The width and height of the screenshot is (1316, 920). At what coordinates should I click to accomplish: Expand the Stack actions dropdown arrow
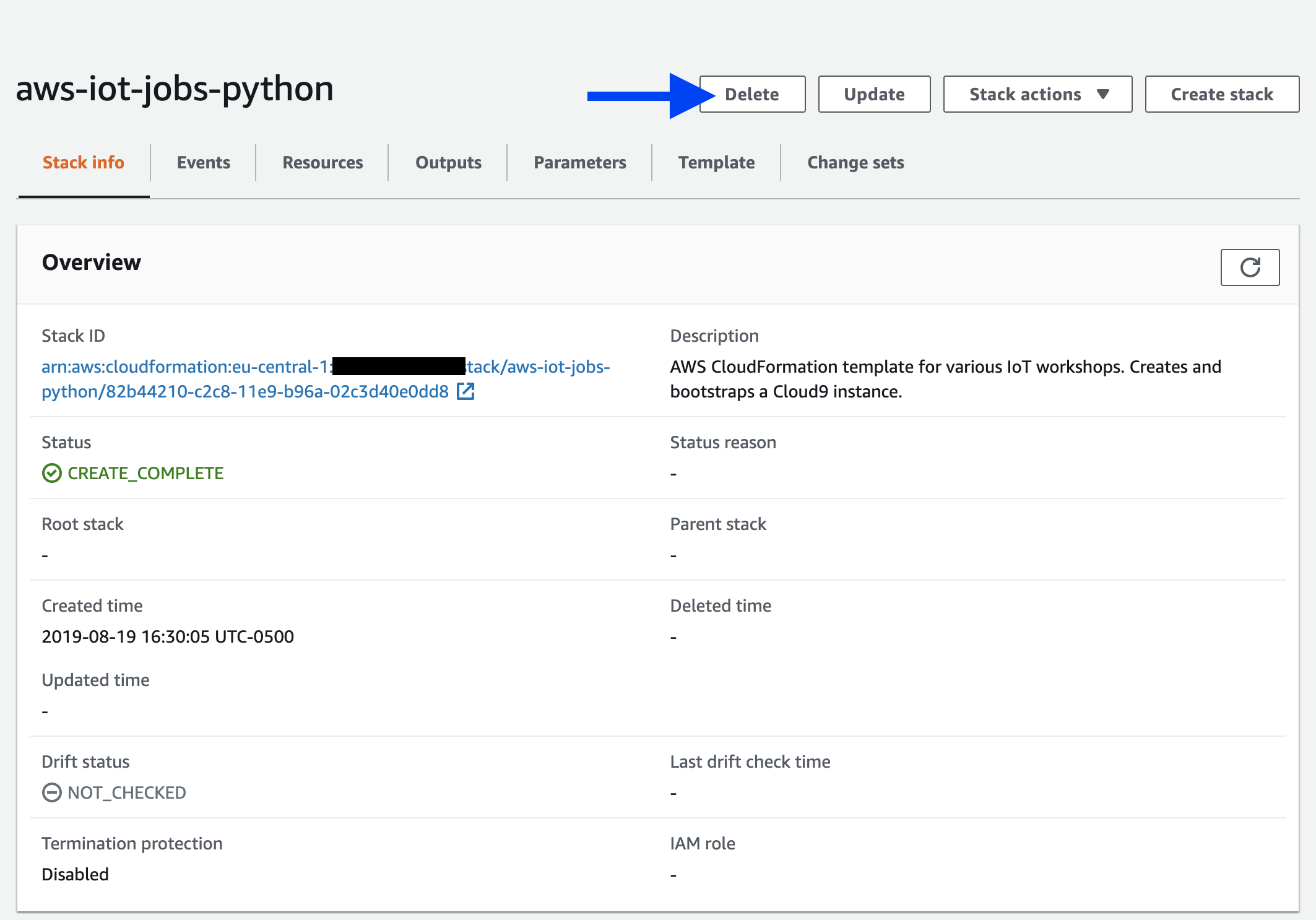point(1102,94)
